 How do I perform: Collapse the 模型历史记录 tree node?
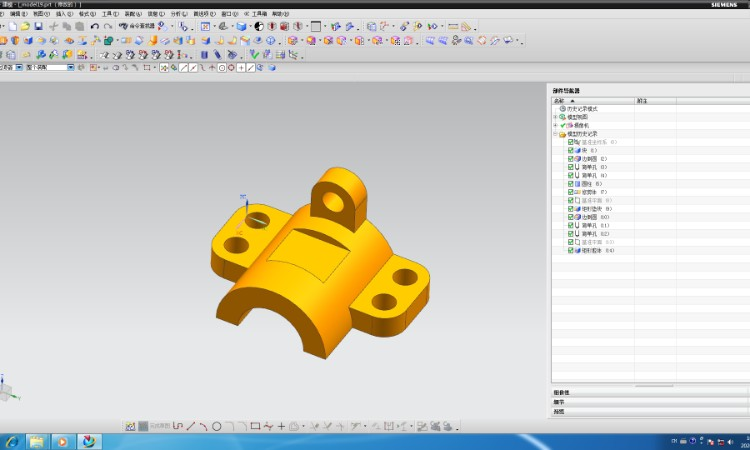pos(555,134)
